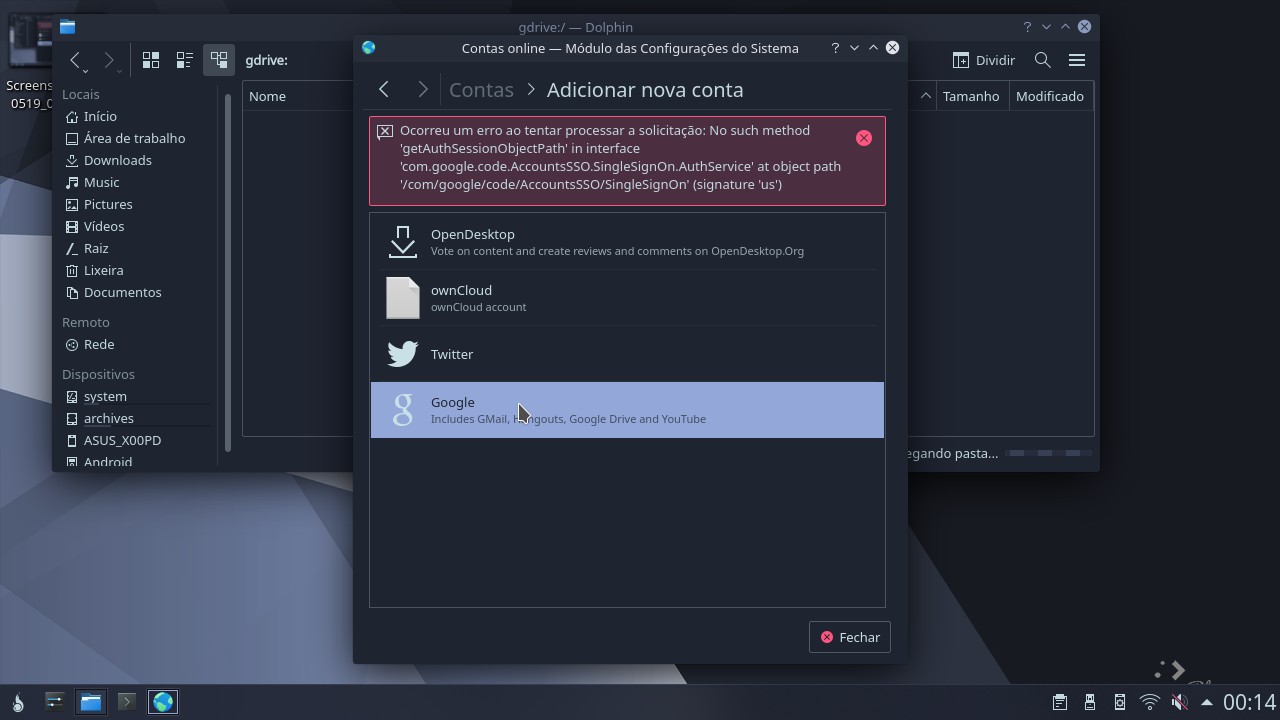Screen dimensions: 1280x720
Task: Dismiss the error message banner
Action: click(x=864, y=138)
